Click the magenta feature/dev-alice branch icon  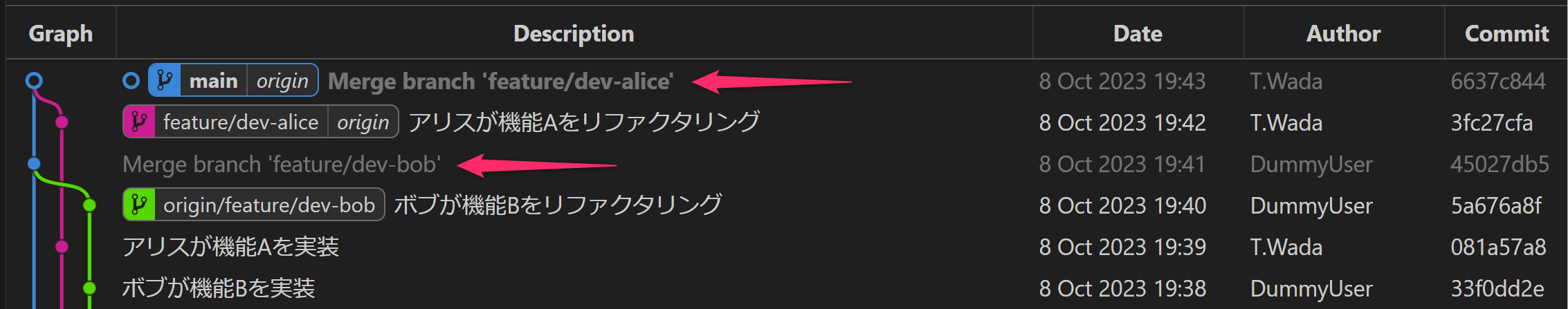[139, 122]
